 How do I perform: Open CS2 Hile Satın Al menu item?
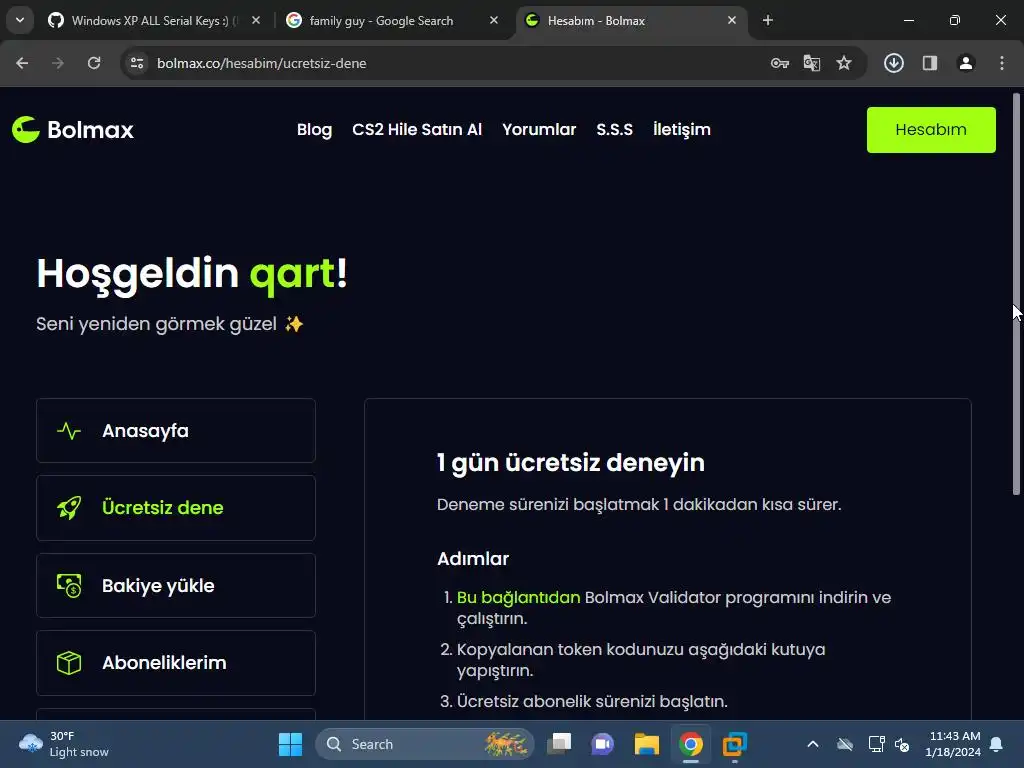[417, 129]
